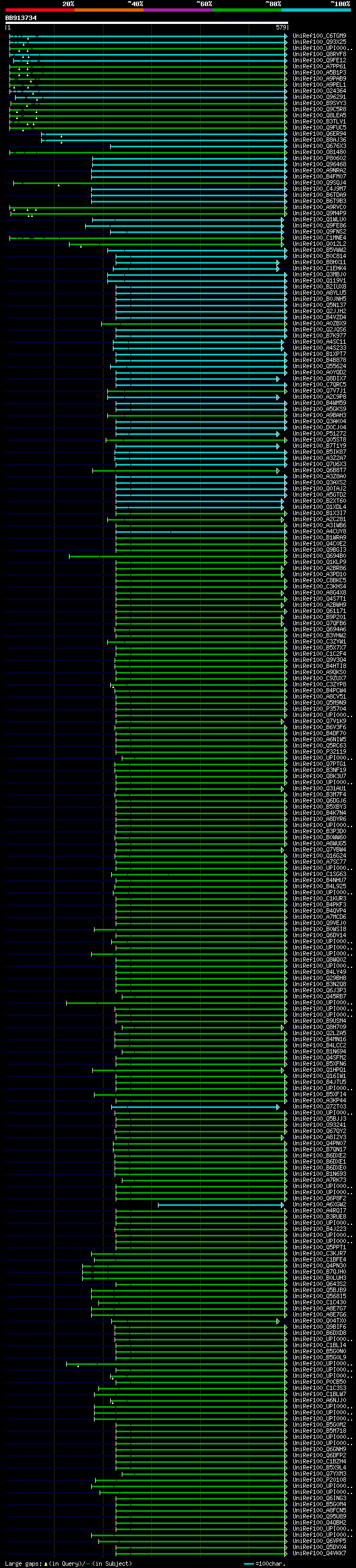Click the hit label UniRef100_O24364
Viewport: 356px width, 1568px height.
(319, 91)
